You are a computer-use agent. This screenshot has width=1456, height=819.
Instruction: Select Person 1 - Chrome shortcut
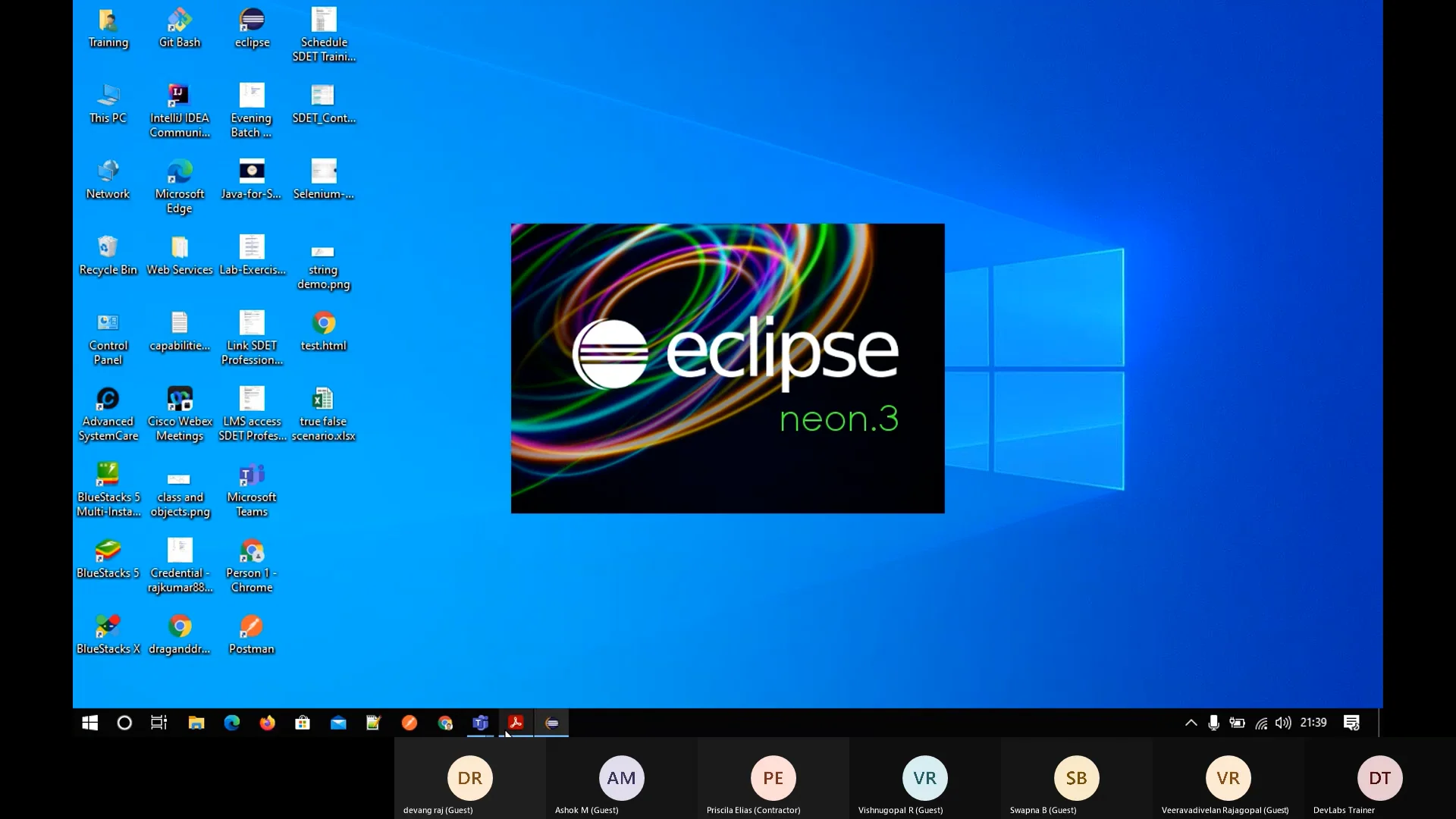(252, 566)
